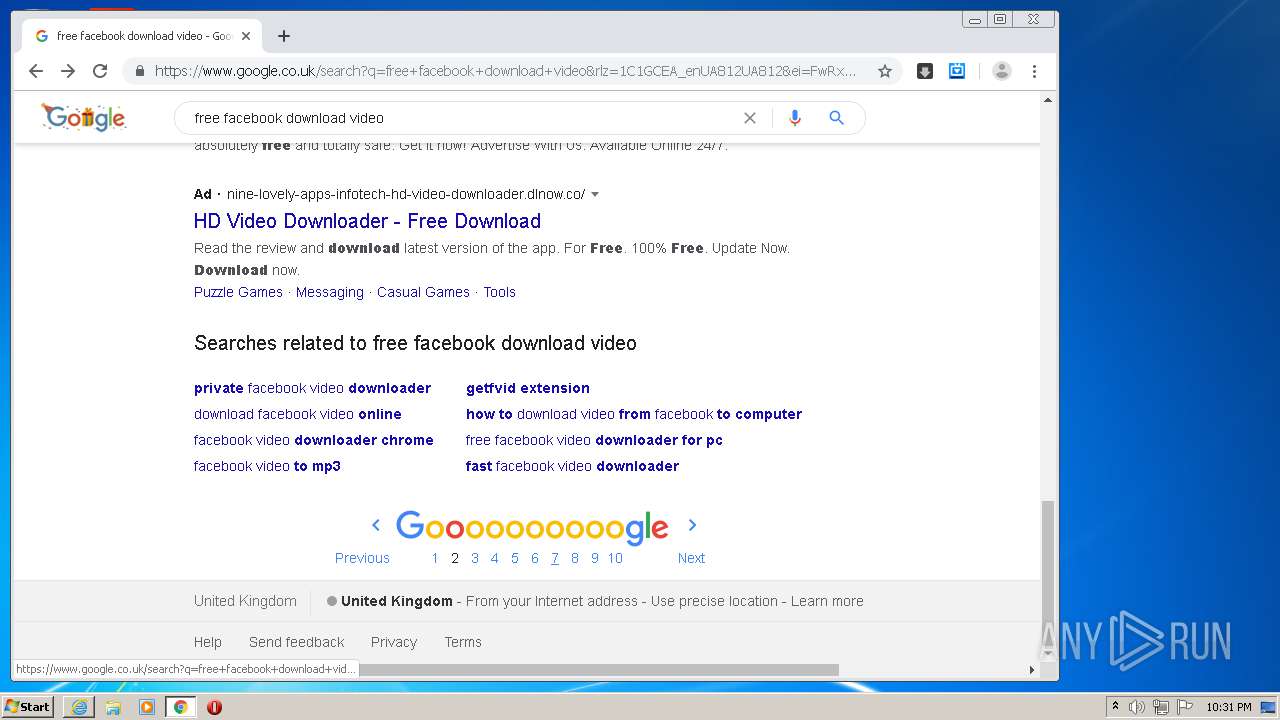
Task: Open Messaging ad sitelink
Action: click(330, 292)
